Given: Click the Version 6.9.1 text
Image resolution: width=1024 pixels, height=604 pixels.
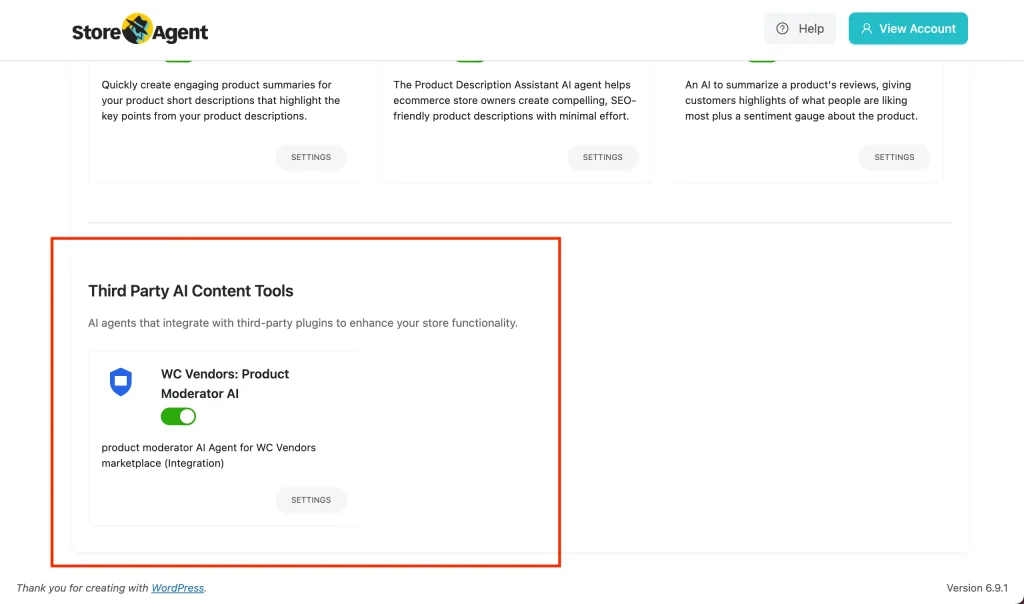Looking at the screenshot, I should [x=977, y=588].
